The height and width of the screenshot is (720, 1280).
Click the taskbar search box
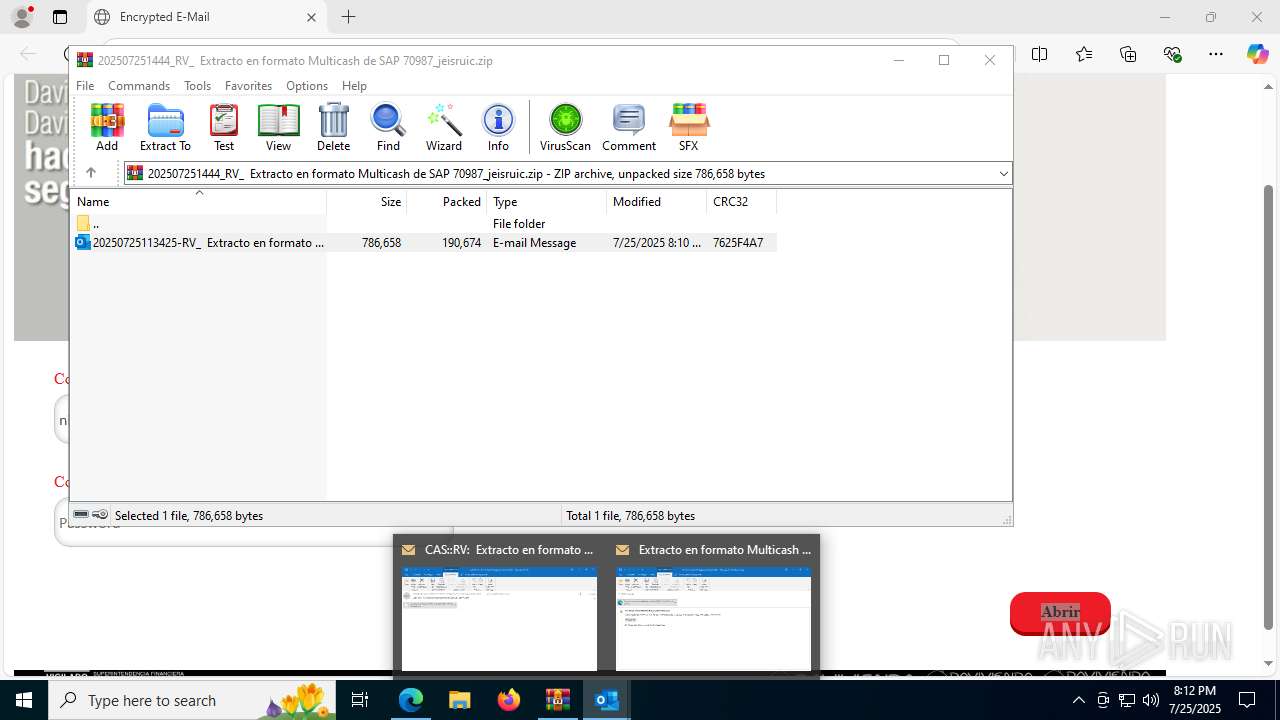pyautogui.click(x=192, y=700)
